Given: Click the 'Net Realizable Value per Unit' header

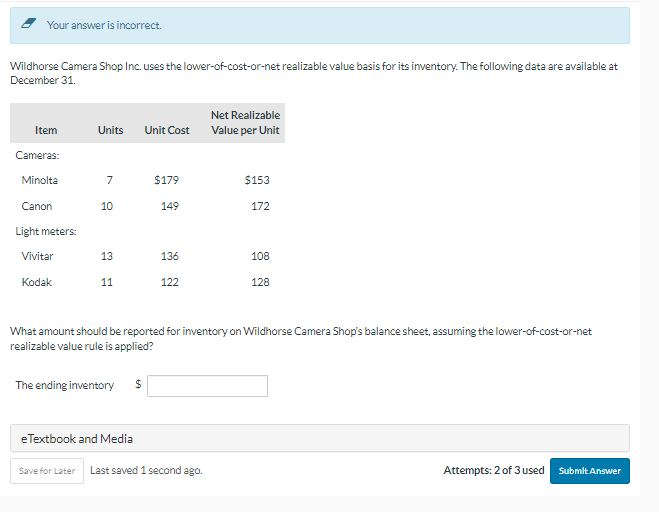Looking at the screenshot, I should point(245,123).
